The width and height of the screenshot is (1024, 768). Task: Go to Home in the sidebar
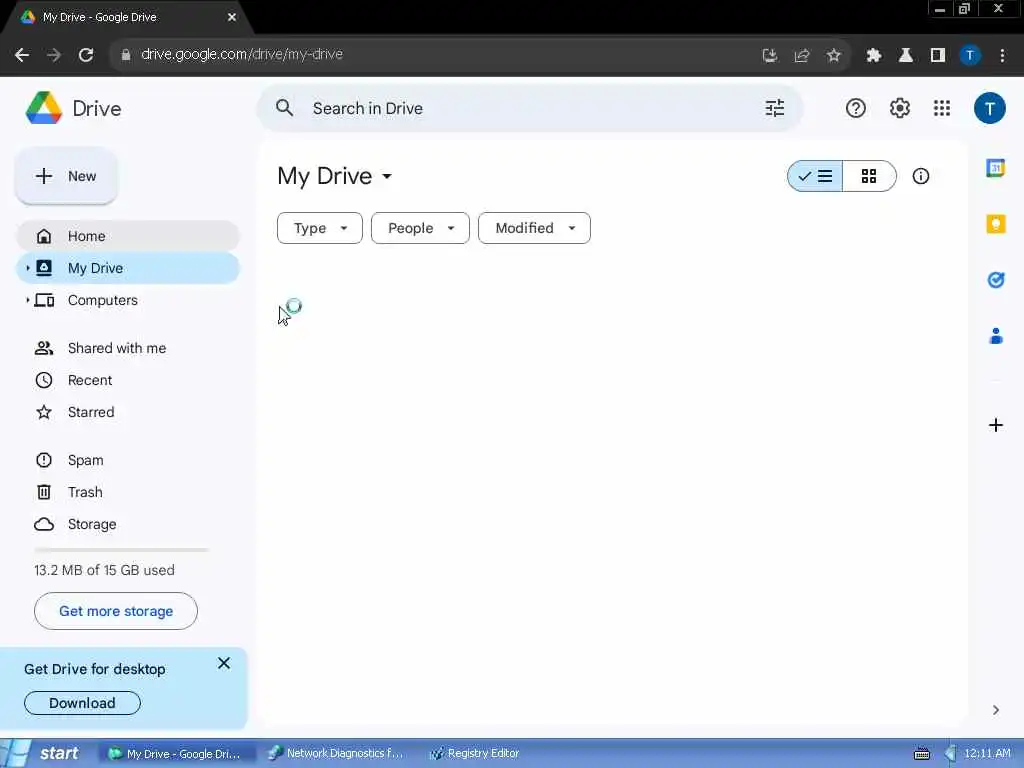coord(128,236)
